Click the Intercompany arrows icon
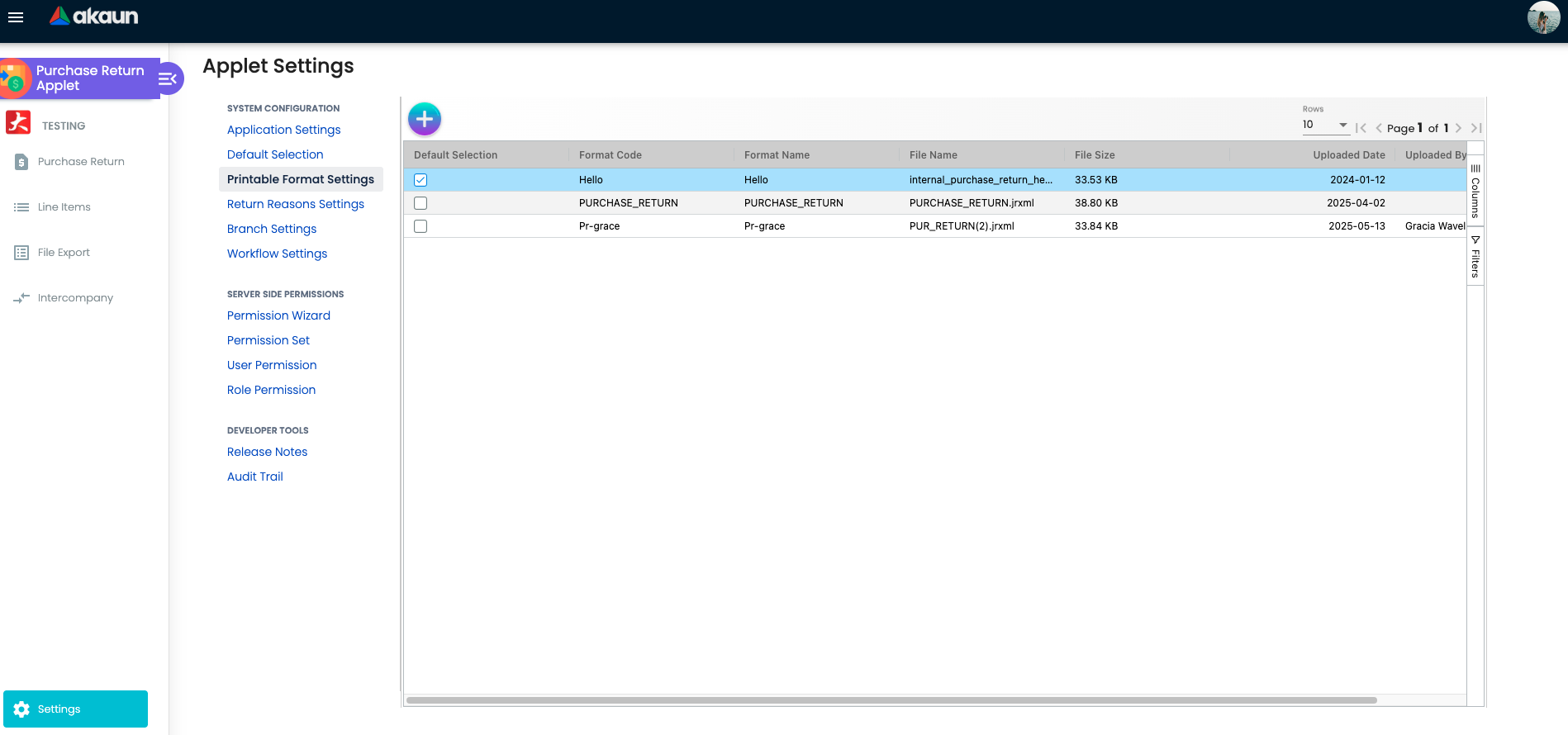 [21, 298]
